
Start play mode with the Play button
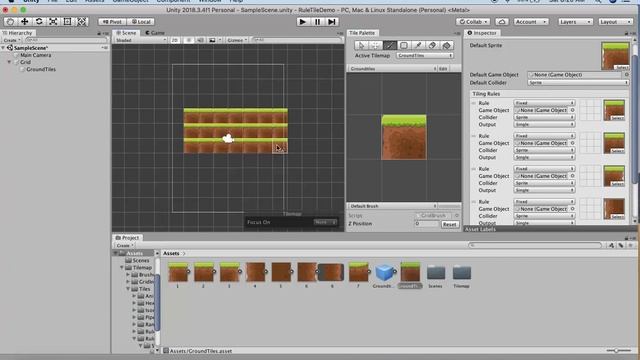[x=302, y=22]
